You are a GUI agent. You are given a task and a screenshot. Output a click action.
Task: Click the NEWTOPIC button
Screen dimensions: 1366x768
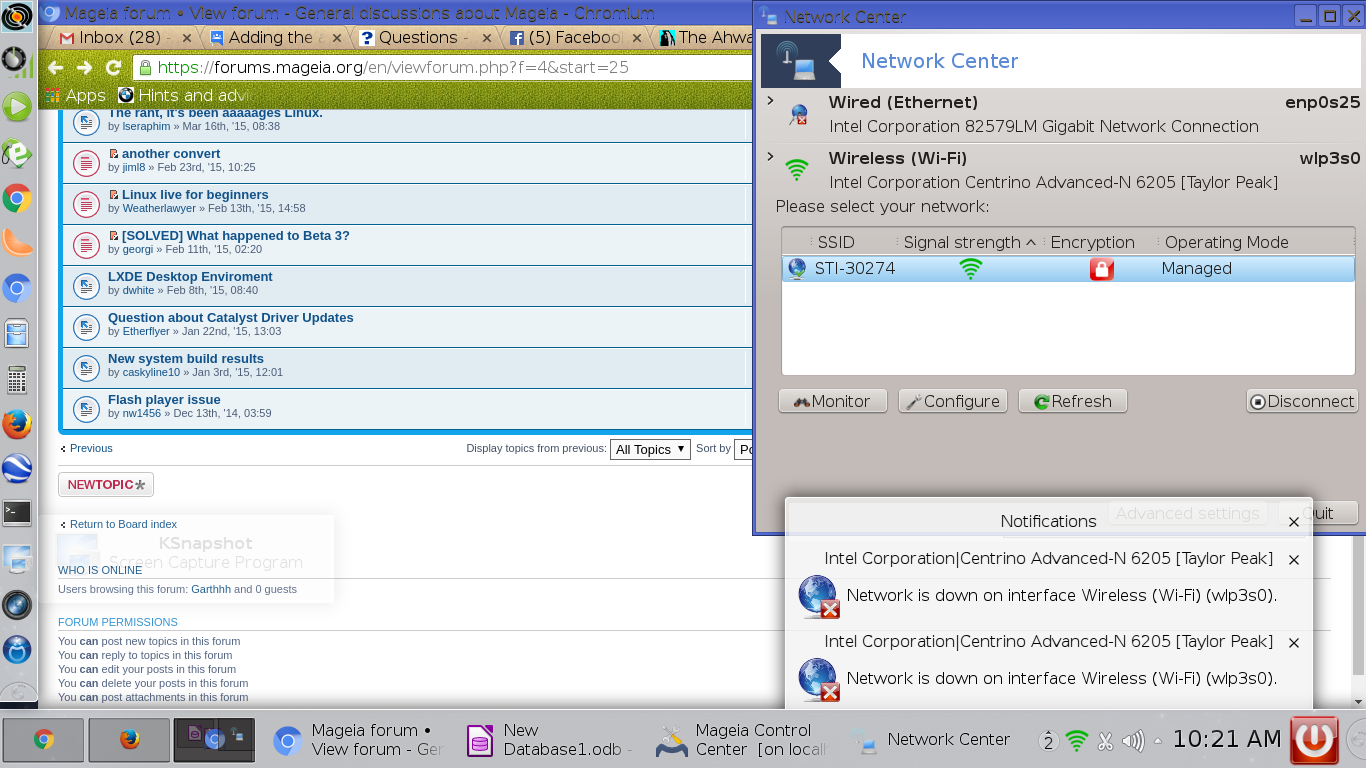pyautogui.click(x=106, y=484)
